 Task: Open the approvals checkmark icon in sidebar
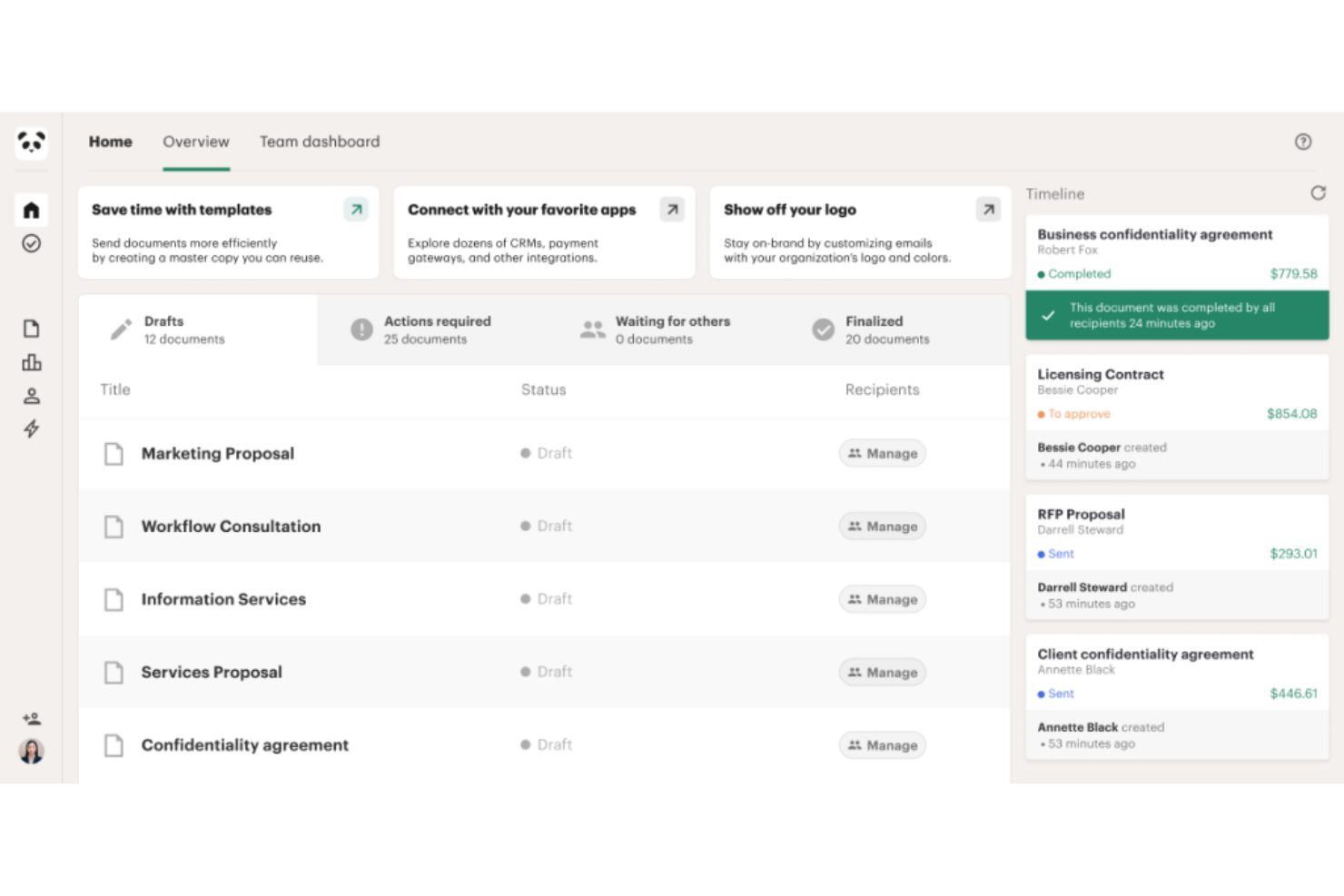31,243
